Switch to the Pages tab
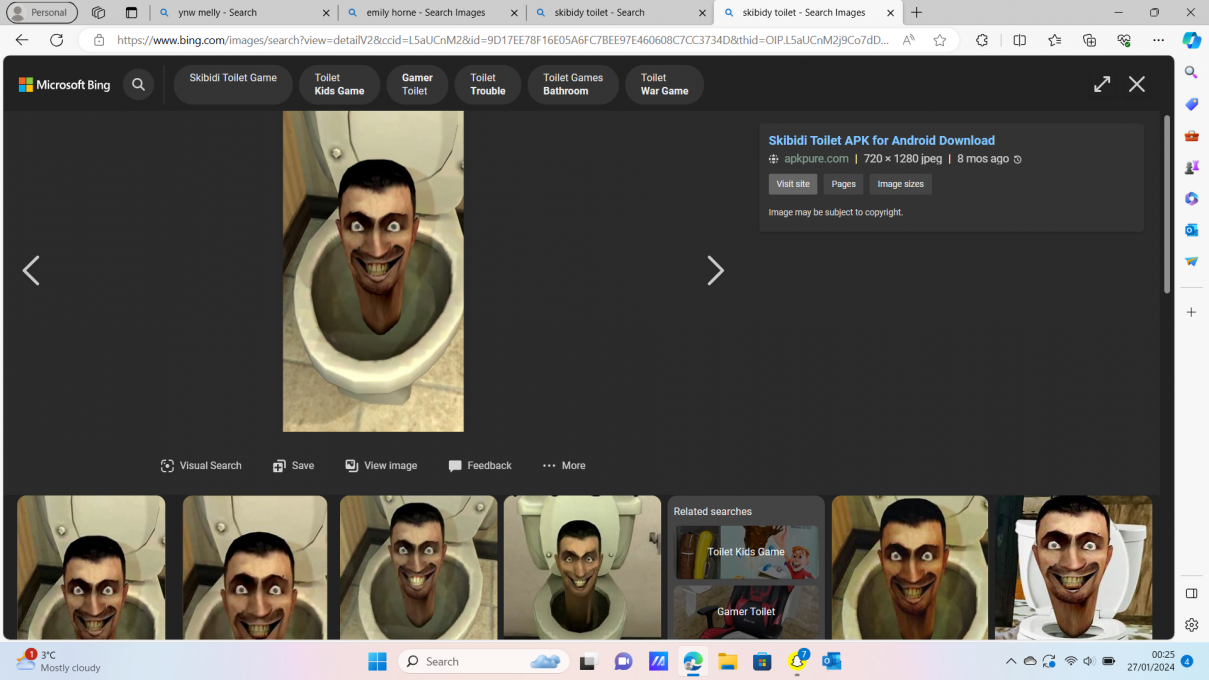This screenshot has width=1209, height=680. pos(843,184)
